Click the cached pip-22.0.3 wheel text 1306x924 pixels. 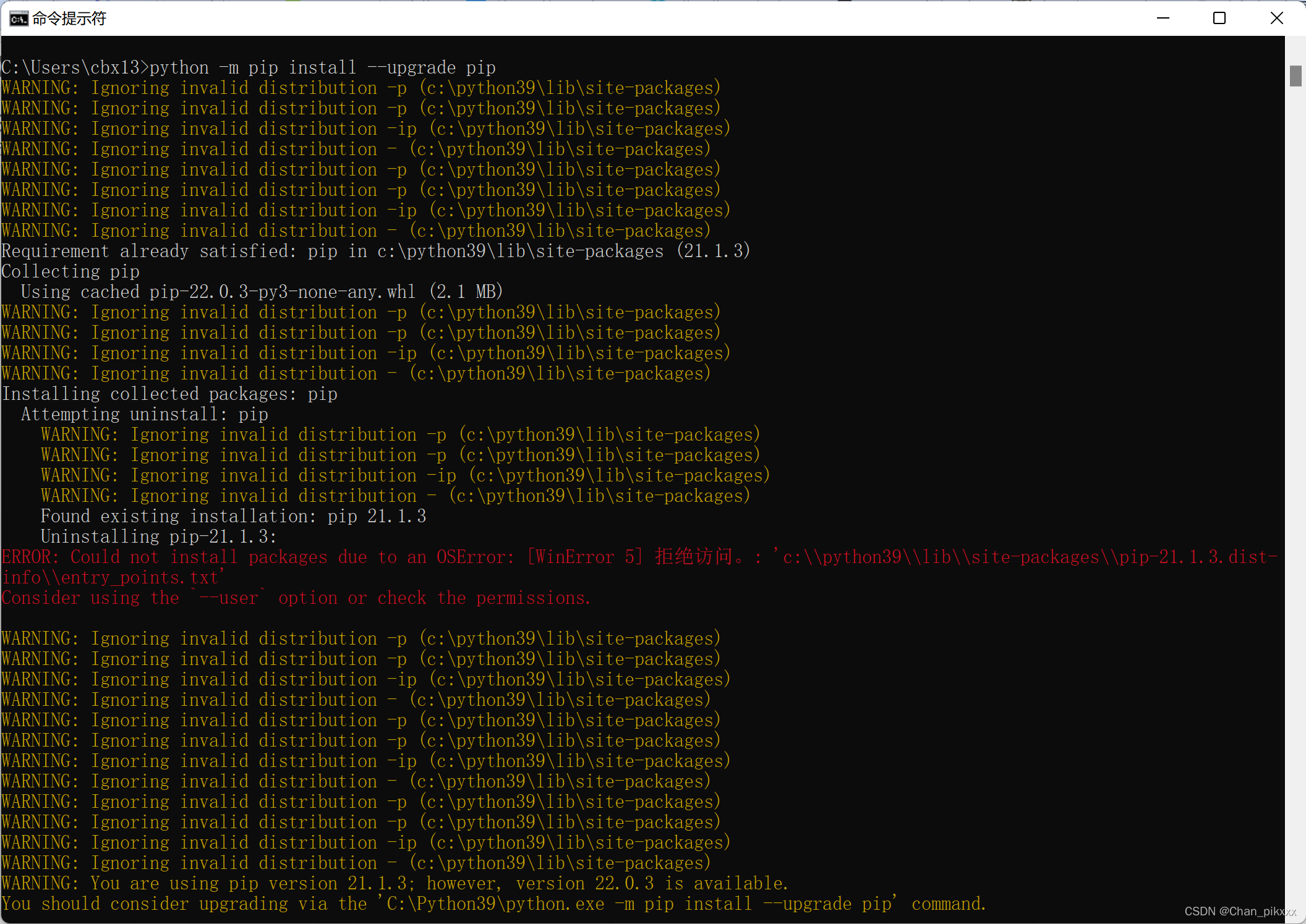(260, 292)
